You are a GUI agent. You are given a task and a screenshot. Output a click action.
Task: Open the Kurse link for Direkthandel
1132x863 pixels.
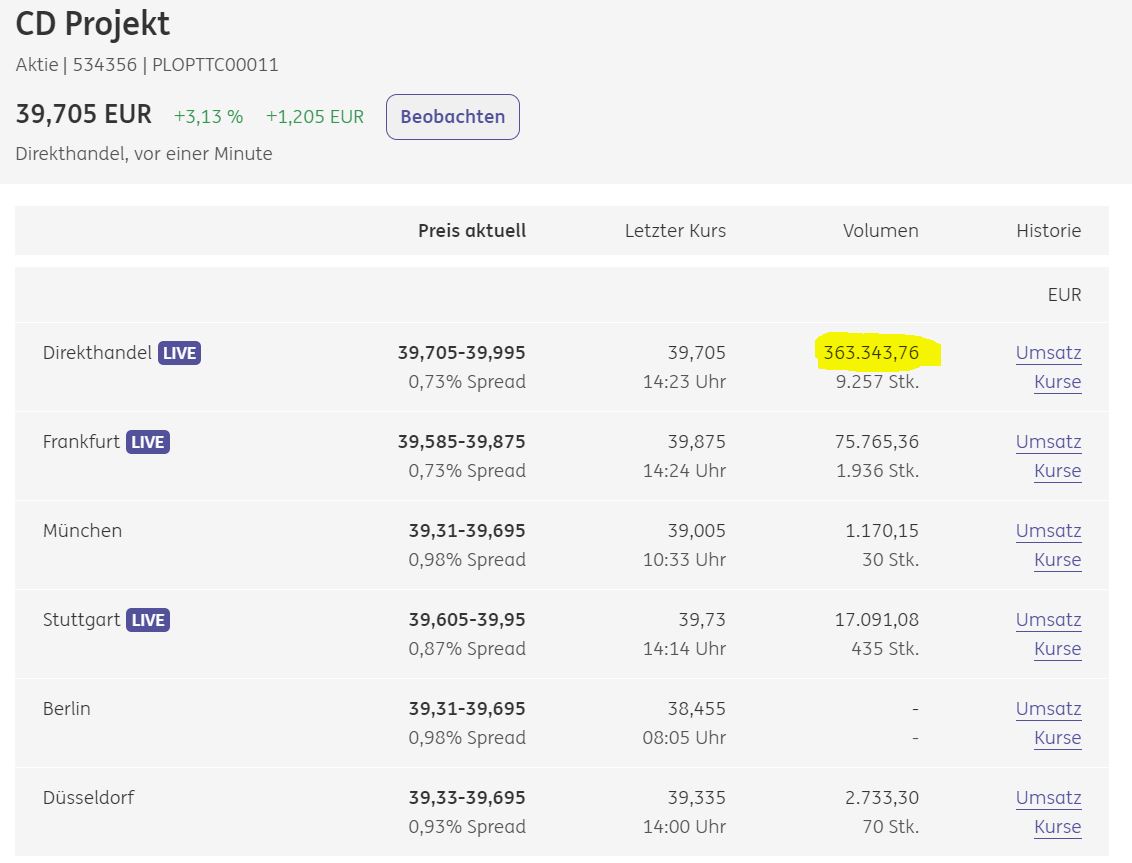(x=1057, y=382)
